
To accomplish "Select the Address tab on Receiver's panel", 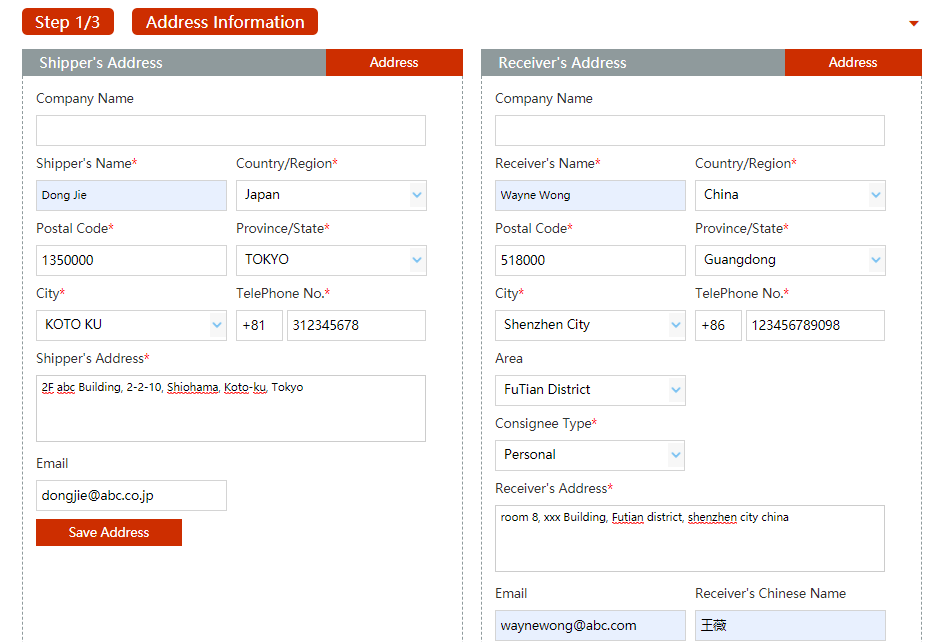I will pos(853,62).
